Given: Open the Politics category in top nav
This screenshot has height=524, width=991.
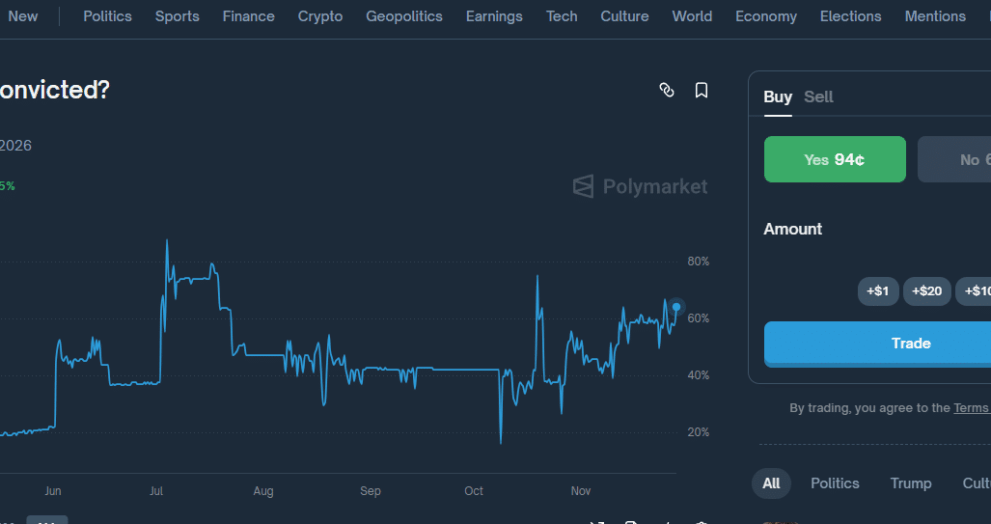Looking at the screenshot, I should pos(107,16).
